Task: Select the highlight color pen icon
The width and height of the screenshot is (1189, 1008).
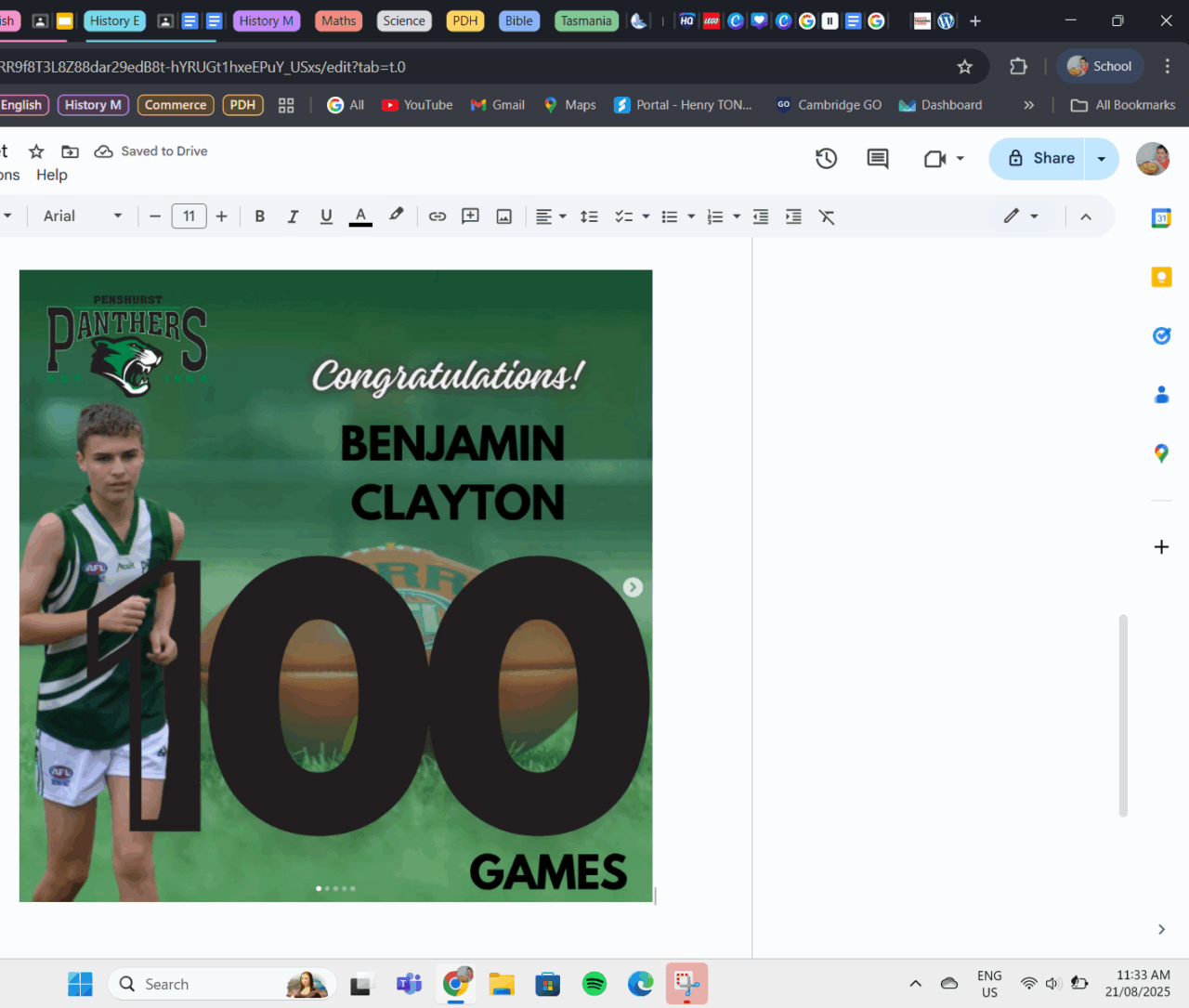Action: 397,216
